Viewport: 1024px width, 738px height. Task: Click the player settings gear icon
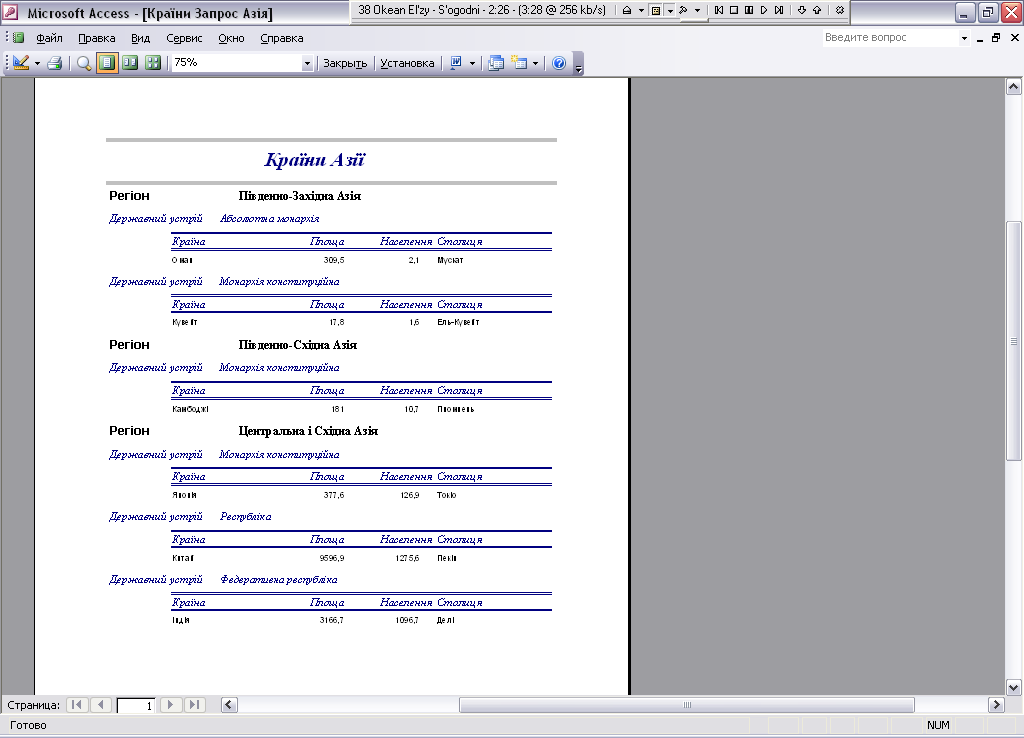pyautogui.click(x=839, y=10)
